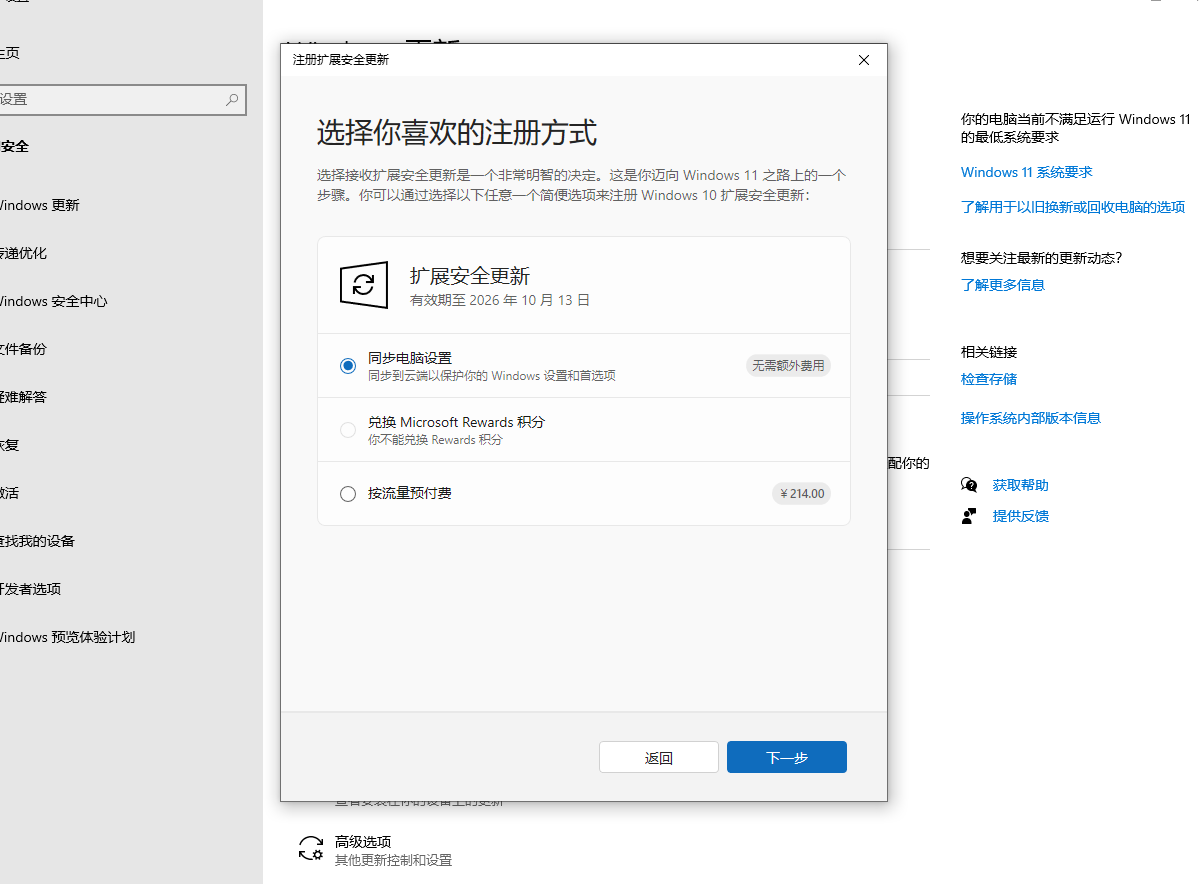Viewport: 1200px width, 884px height.
Task: Click the search magnifier icon in settings box
Action: coord(232,99)
